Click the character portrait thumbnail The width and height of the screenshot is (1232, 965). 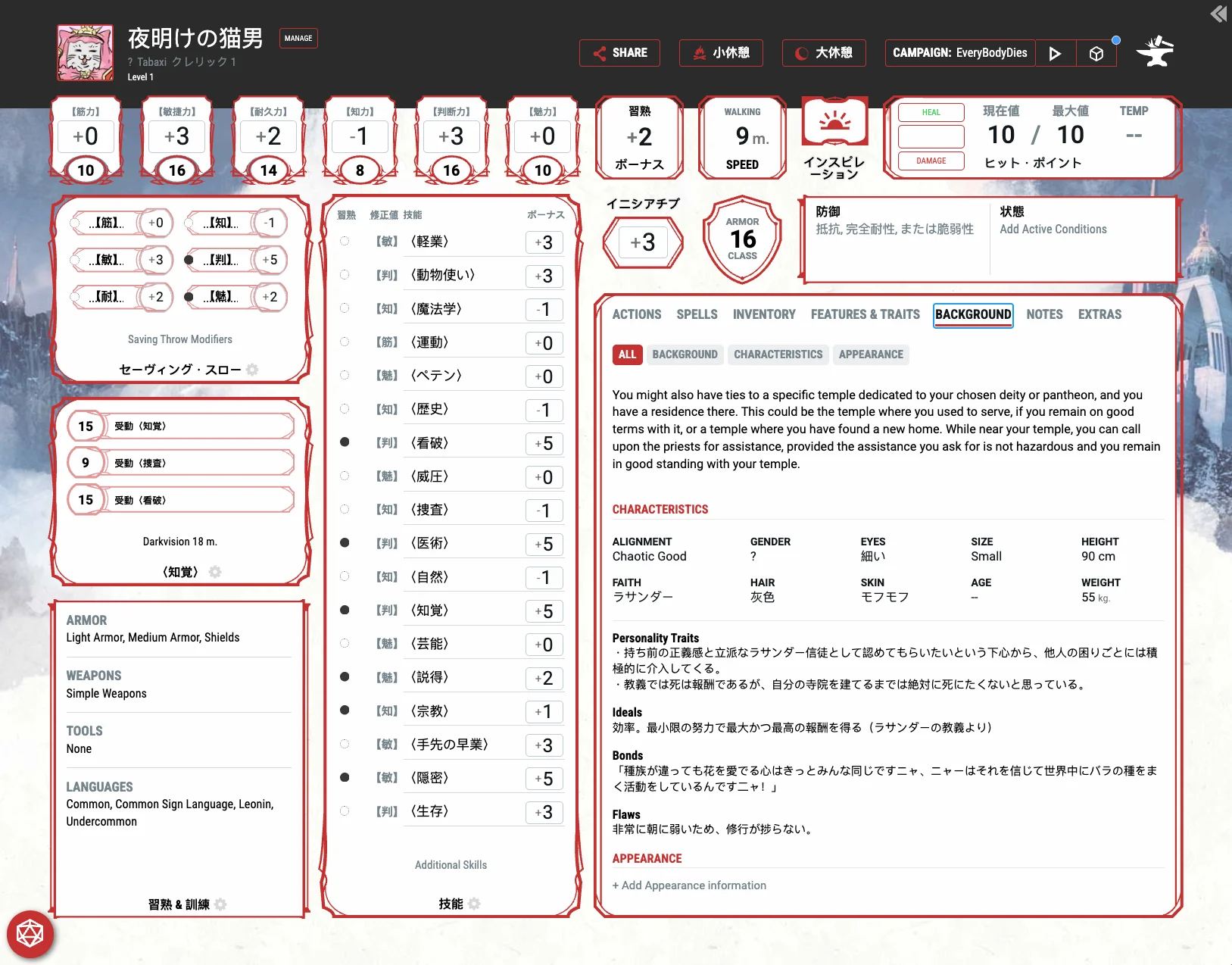(85, 53)
